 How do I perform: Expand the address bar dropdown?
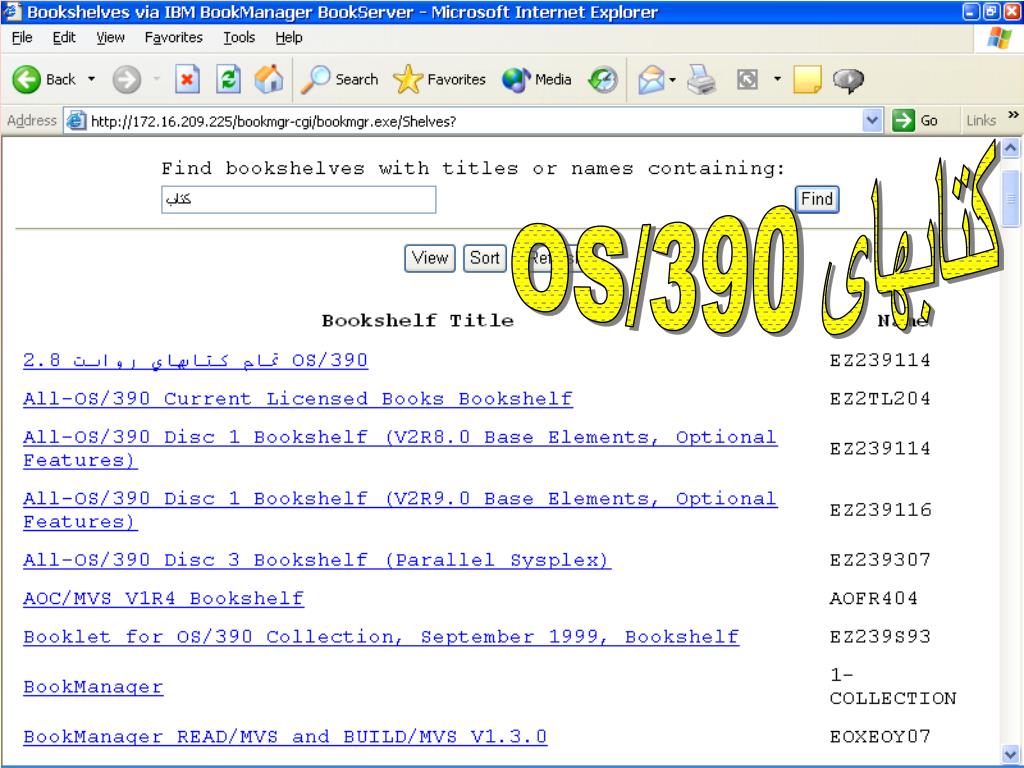(x=872, y=121)
